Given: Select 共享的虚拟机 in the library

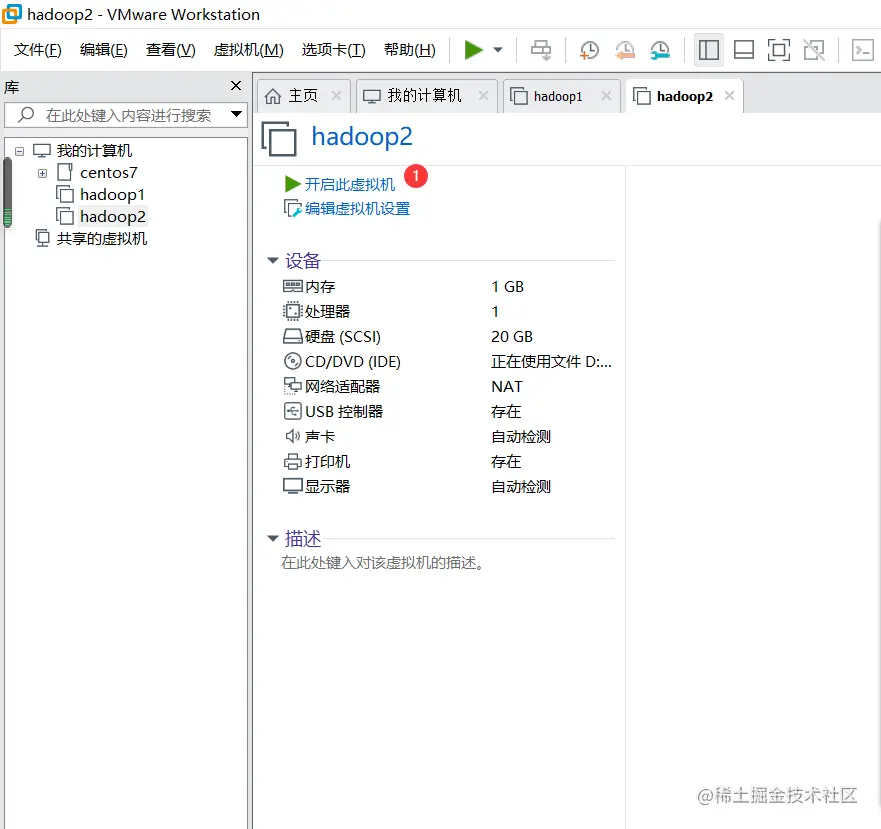Looking at the screenshot, I should [102, 239].
